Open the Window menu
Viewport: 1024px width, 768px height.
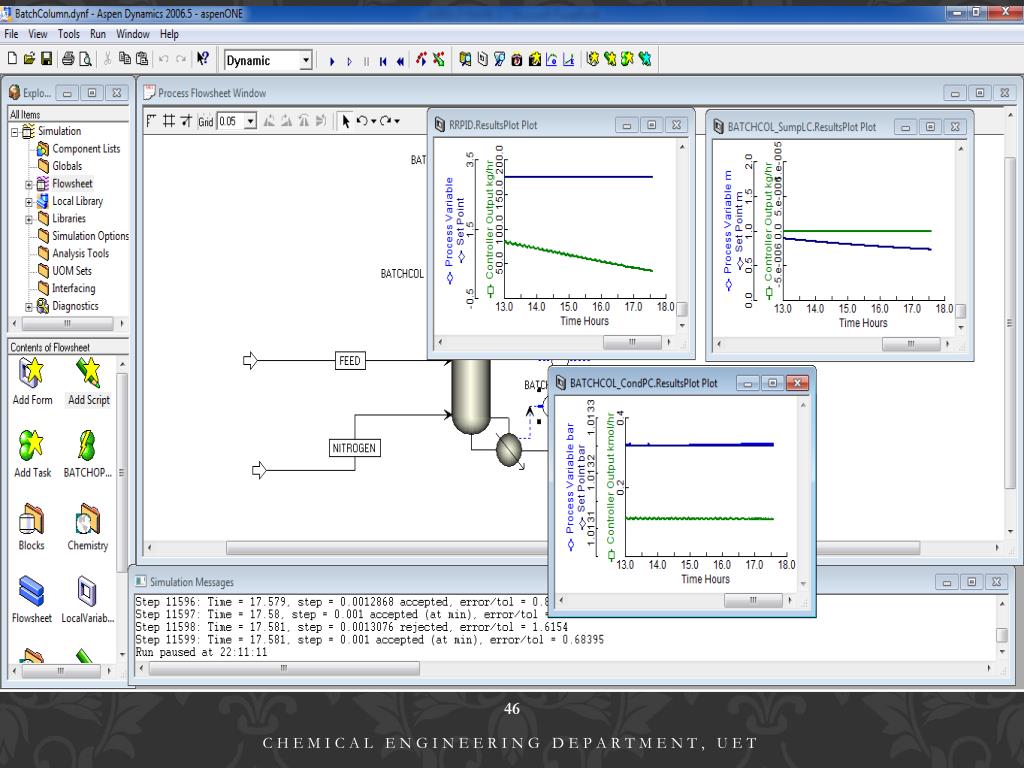tap(133, 34)
